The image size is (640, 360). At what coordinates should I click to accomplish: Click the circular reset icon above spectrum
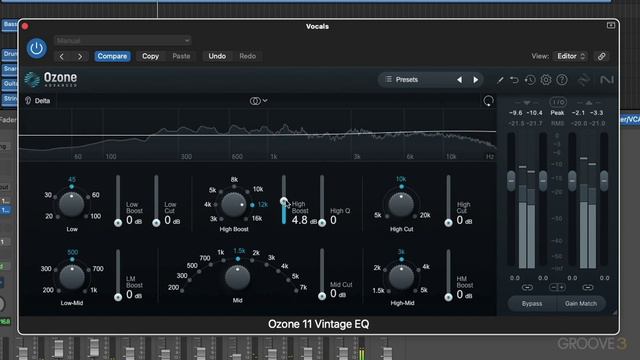488,101
